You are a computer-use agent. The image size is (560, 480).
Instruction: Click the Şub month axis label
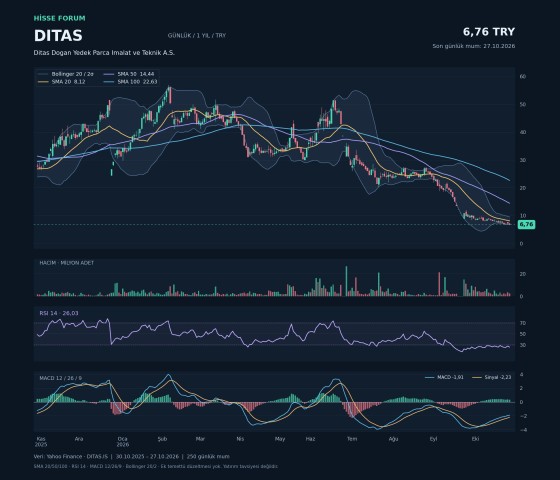click(162, 439)
